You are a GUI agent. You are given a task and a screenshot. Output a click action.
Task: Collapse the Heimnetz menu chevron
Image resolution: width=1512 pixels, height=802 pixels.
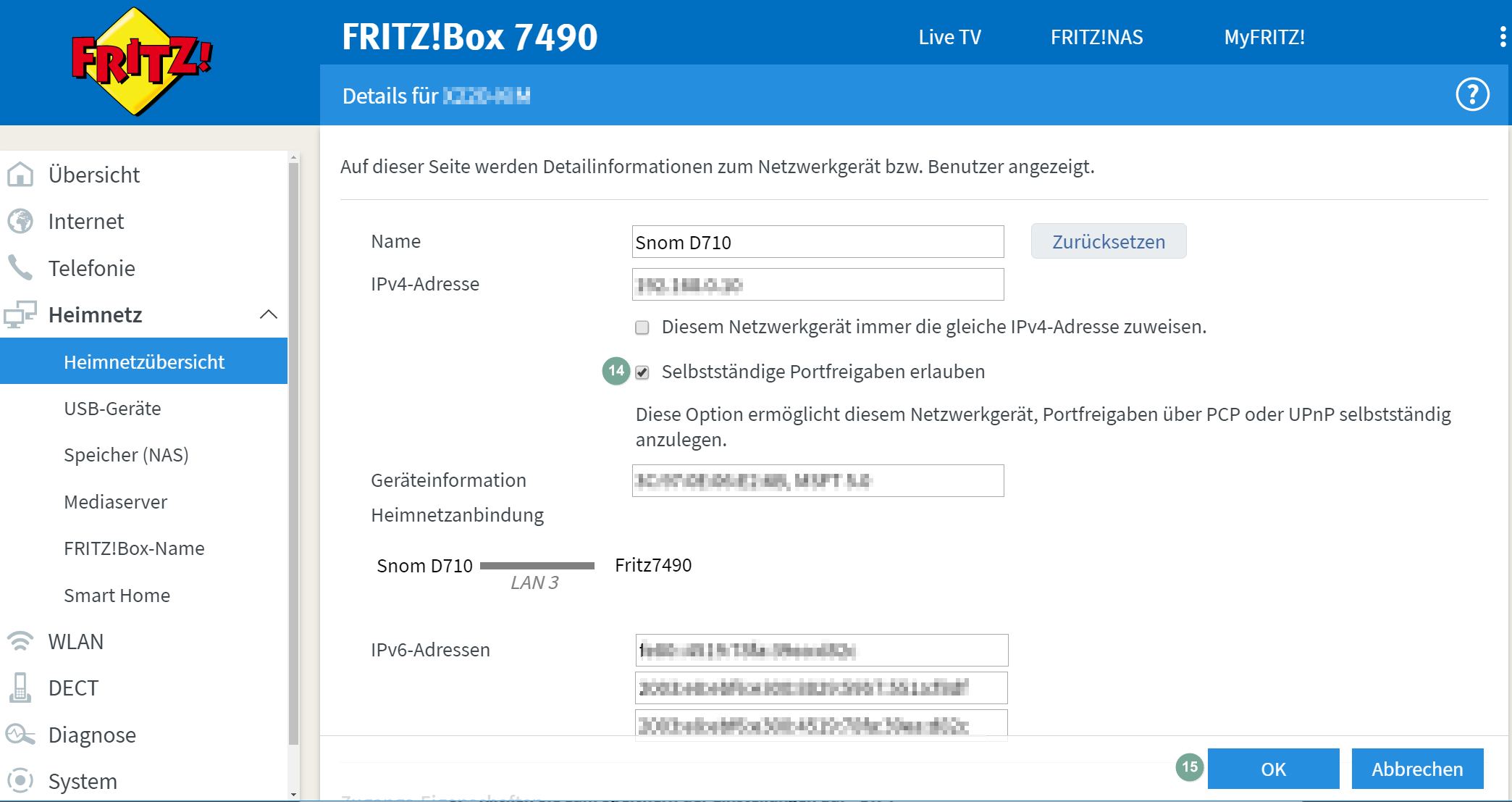click(269, 314)
